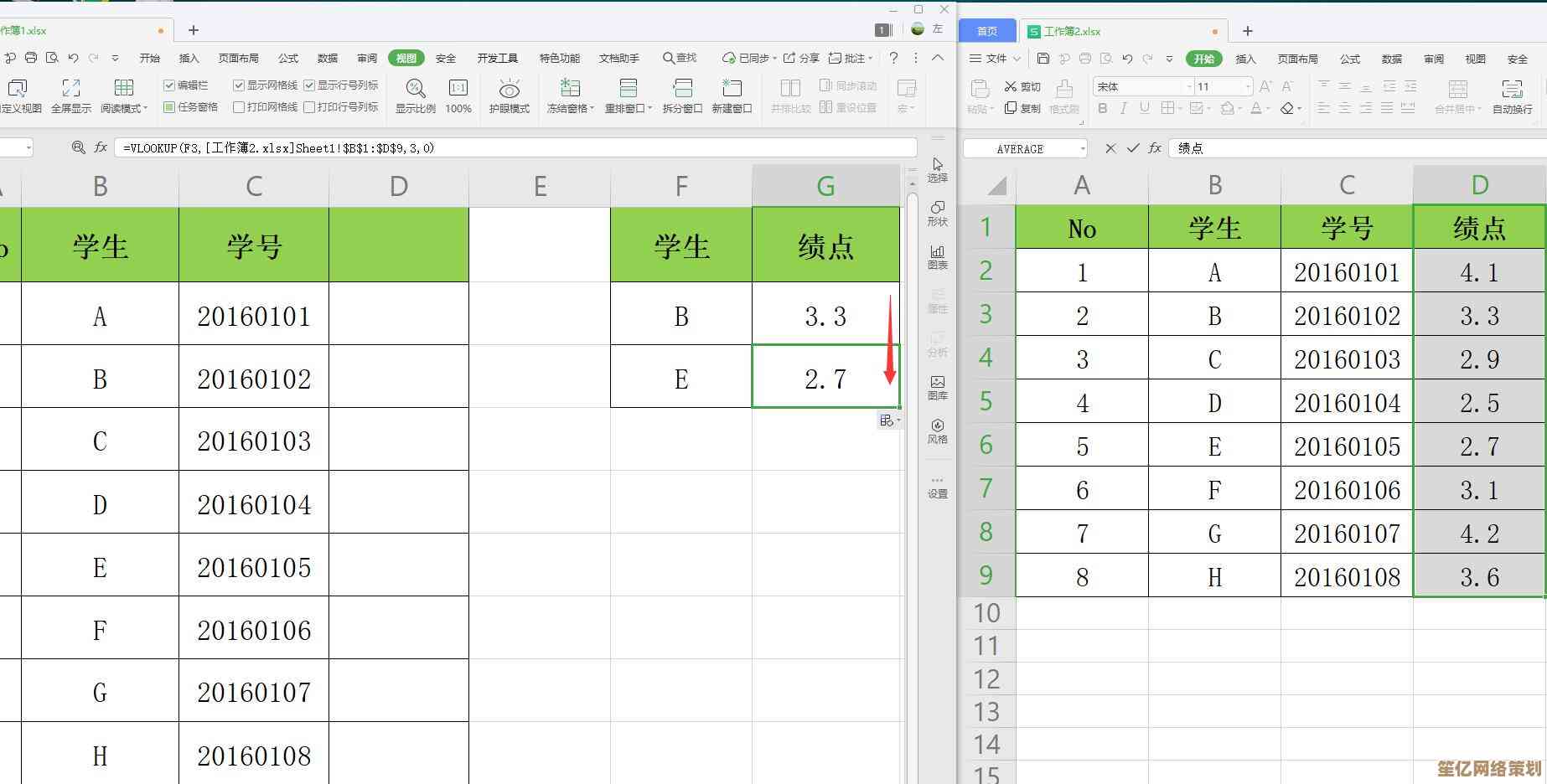
Task: Click the 自动换行 wrap text icon
Action: [1512, 90]
